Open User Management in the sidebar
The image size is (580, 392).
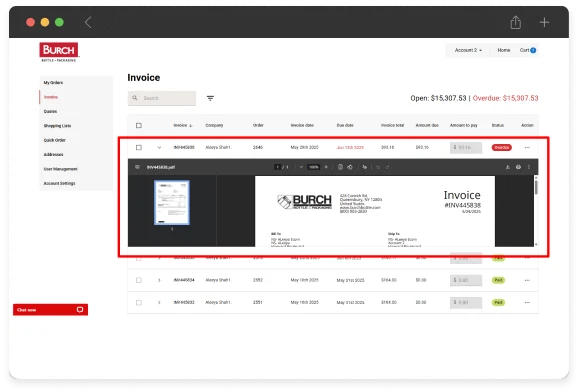(61, 169)
